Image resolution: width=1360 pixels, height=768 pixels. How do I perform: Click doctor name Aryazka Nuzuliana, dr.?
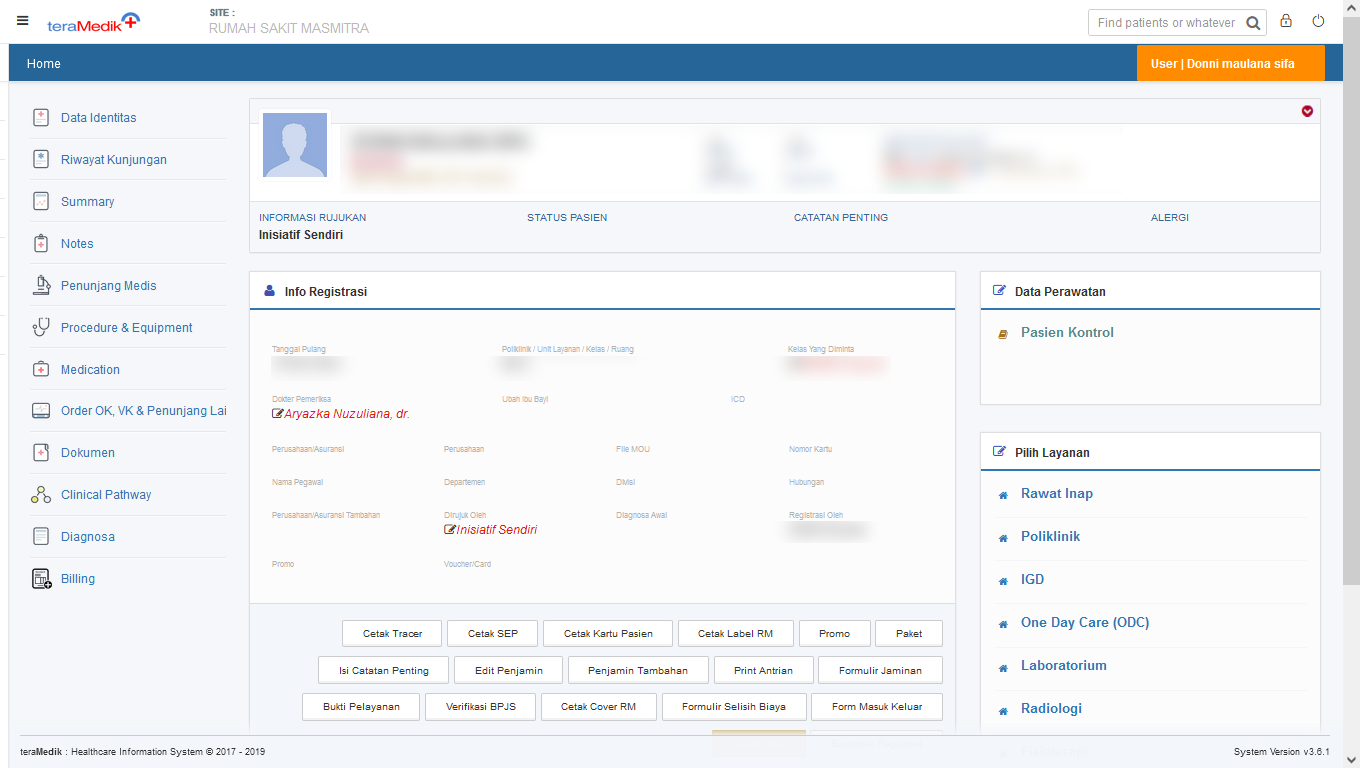tap(347, 414)
